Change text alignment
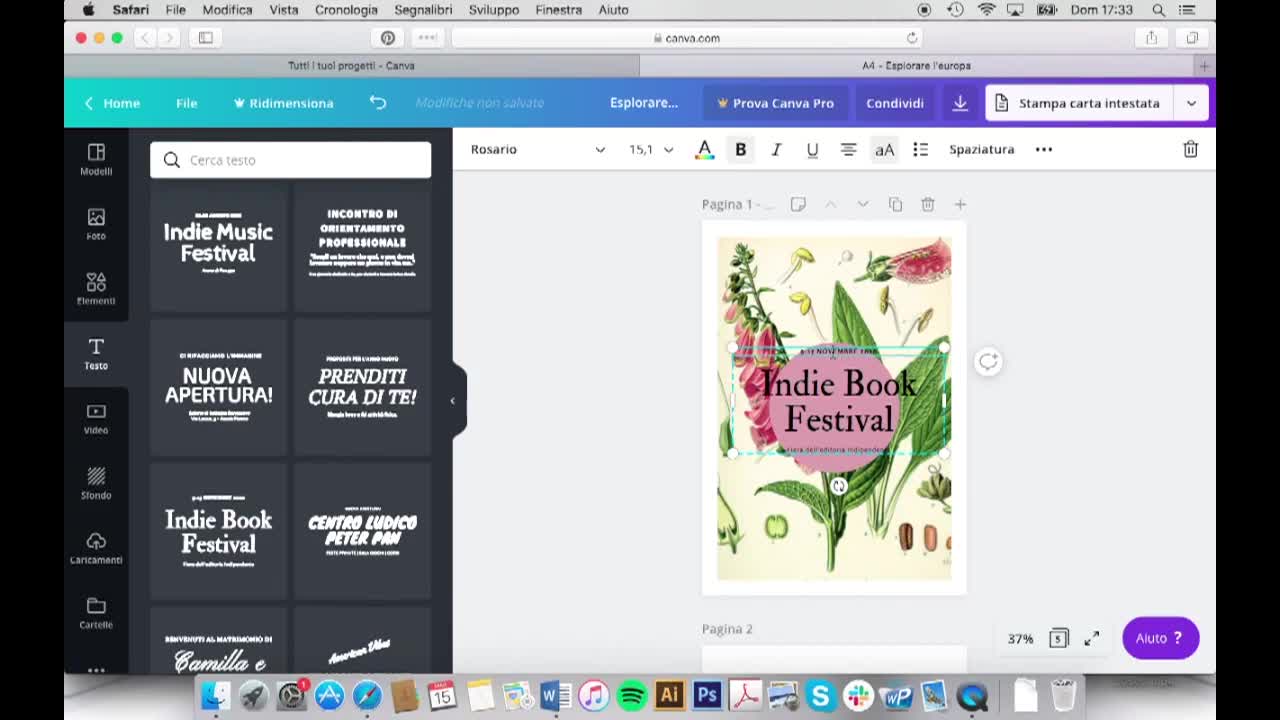Image resolution: width=1280 pixels, height=720 pixels. click(x=848, y=149)
